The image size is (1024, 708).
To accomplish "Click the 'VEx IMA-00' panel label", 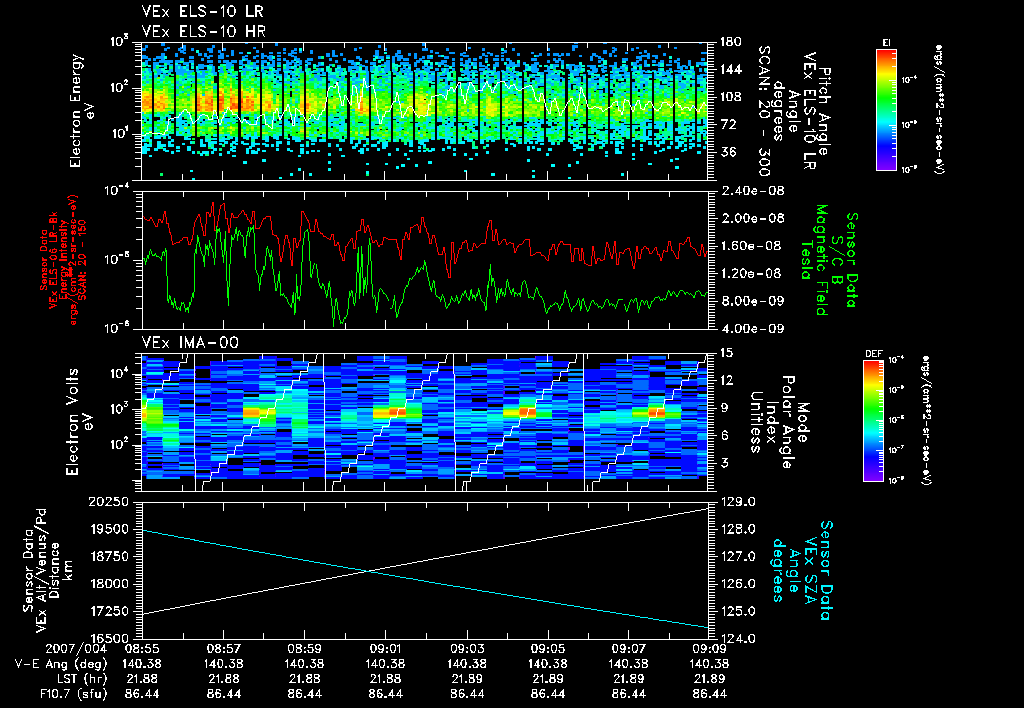I will pyautogui.click(x=190, y=343).
